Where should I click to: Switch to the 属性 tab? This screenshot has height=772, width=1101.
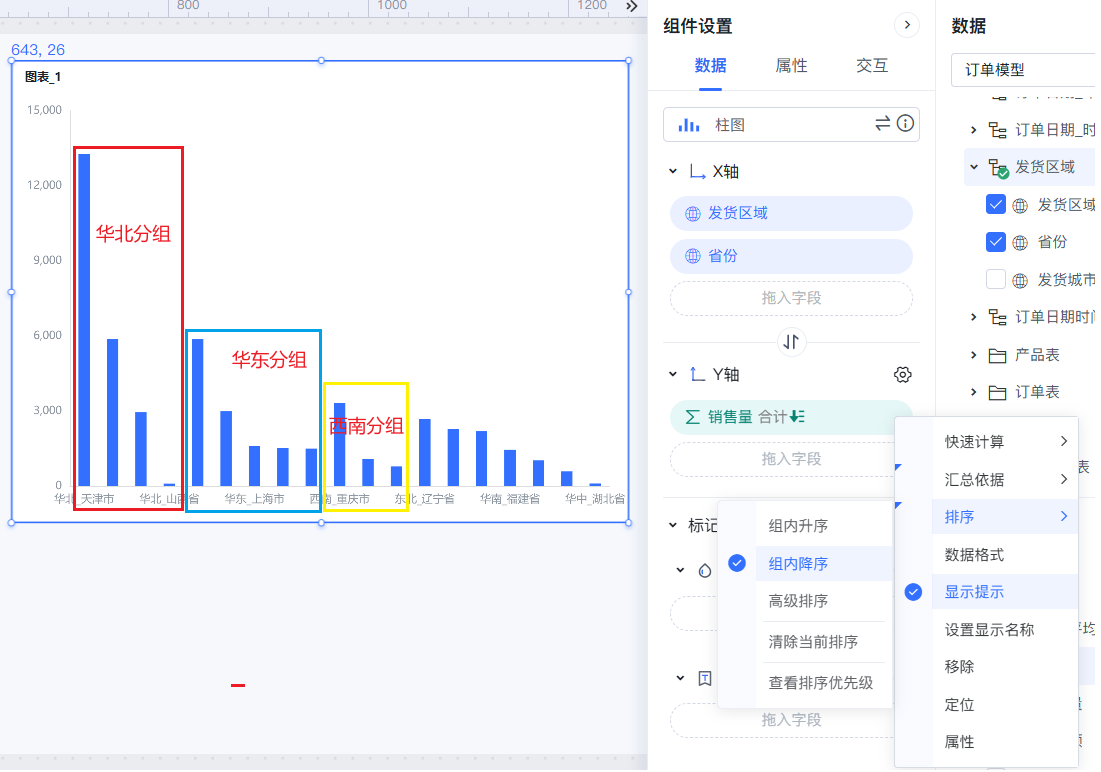pos(791,66)
